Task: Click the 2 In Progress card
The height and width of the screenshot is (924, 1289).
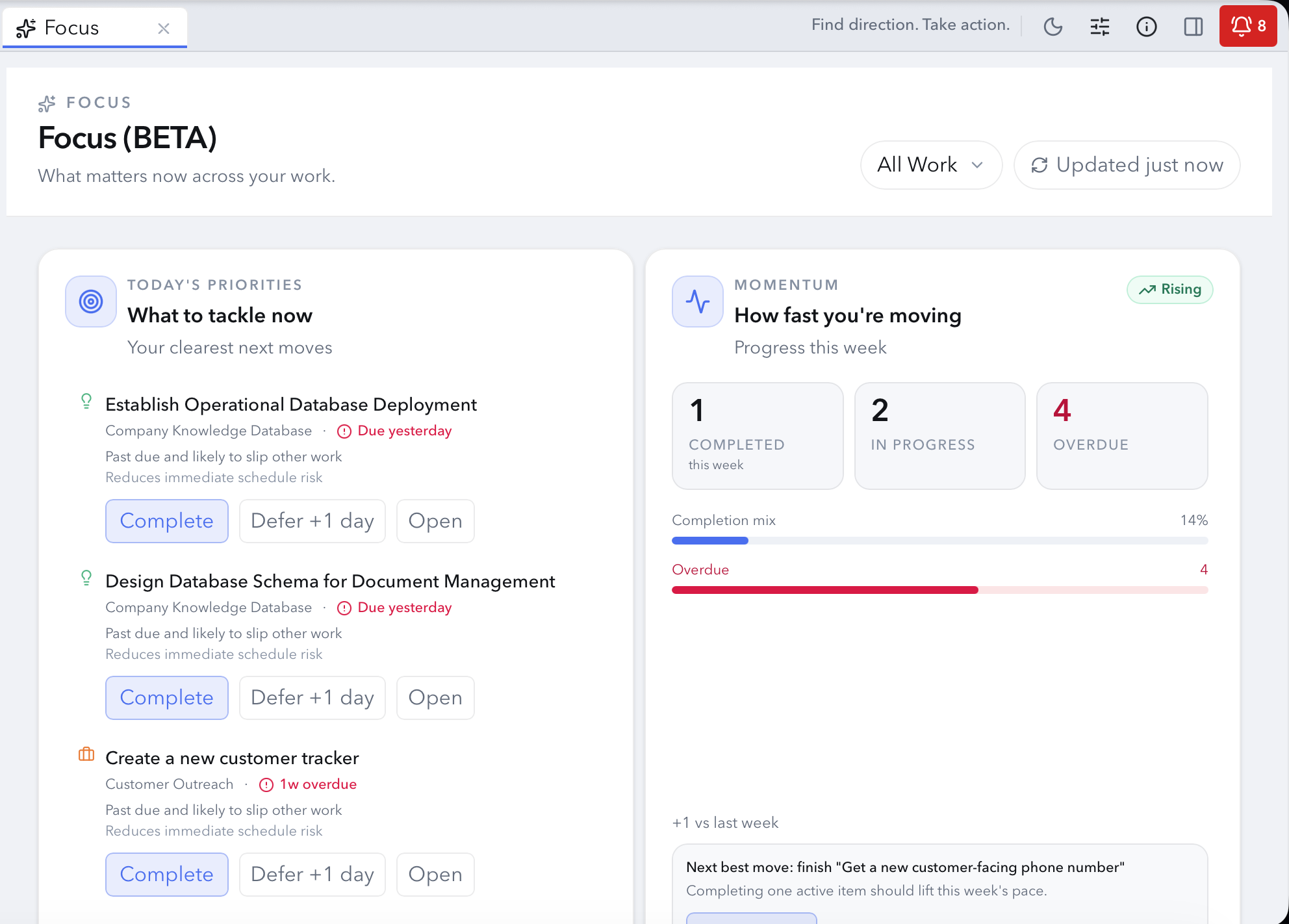Action: pos(939,436)
